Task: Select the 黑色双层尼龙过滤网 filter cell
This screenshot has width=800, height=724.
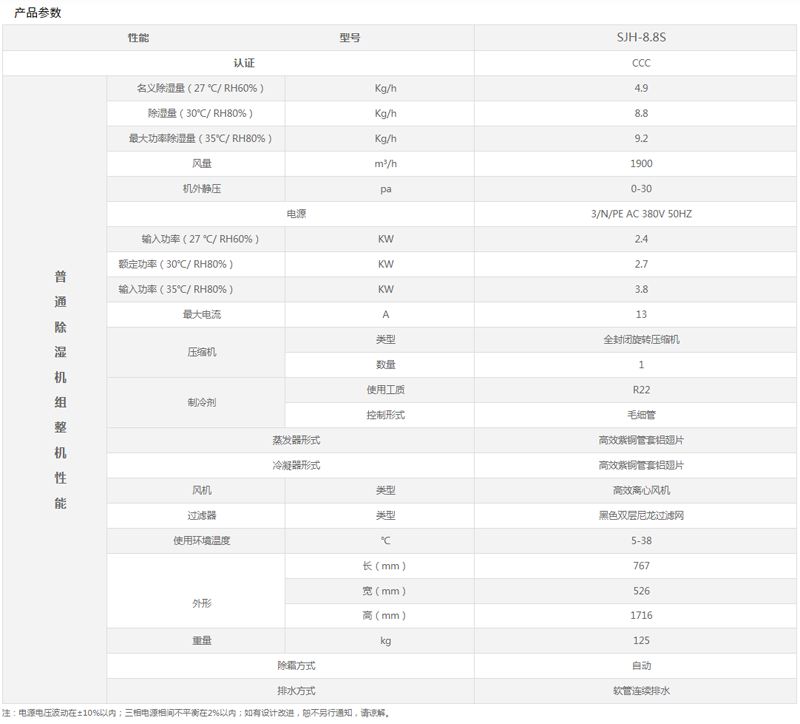Action: tap(640, 515)
